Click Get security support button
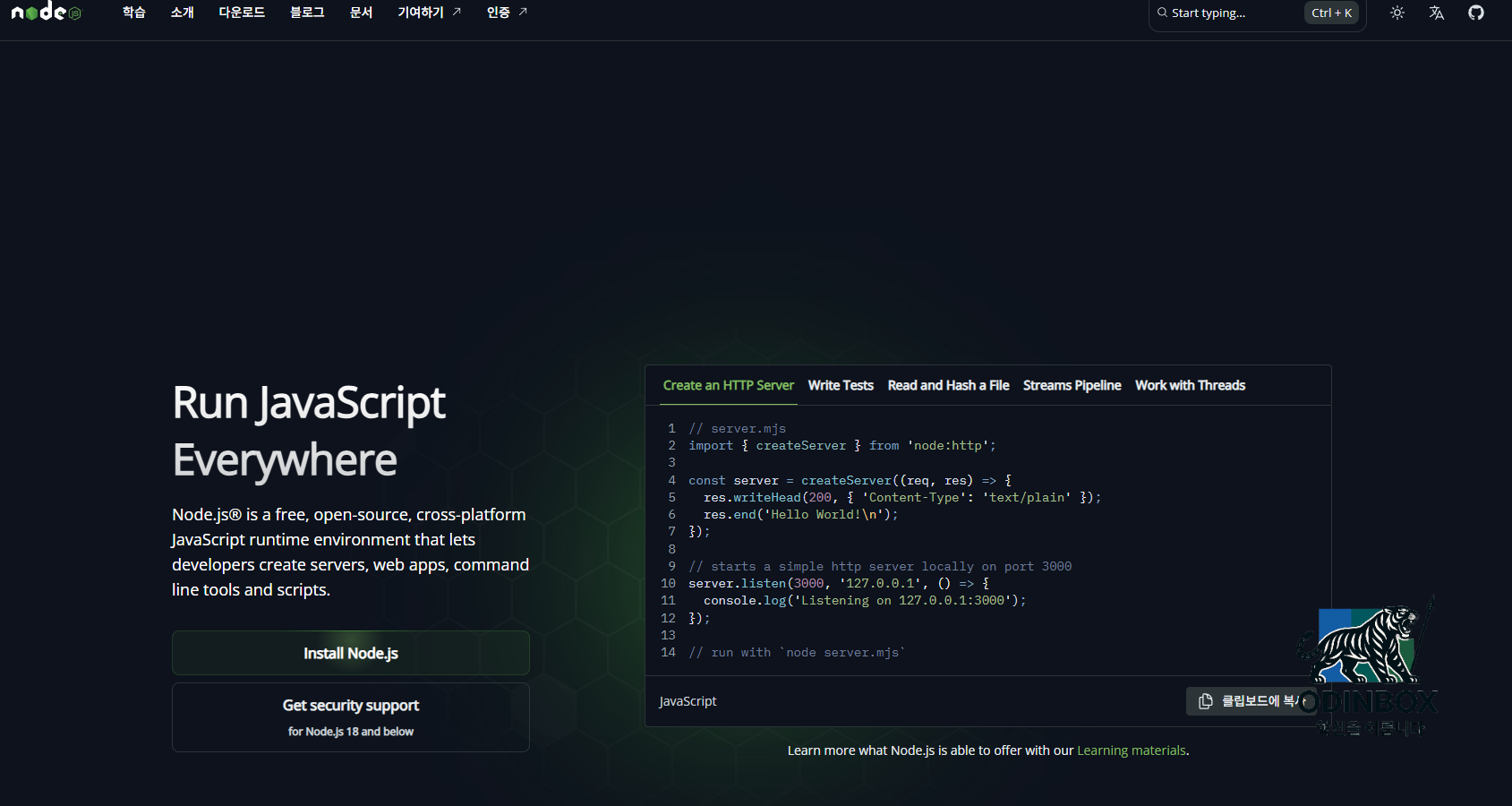 (x=351, y=717)
